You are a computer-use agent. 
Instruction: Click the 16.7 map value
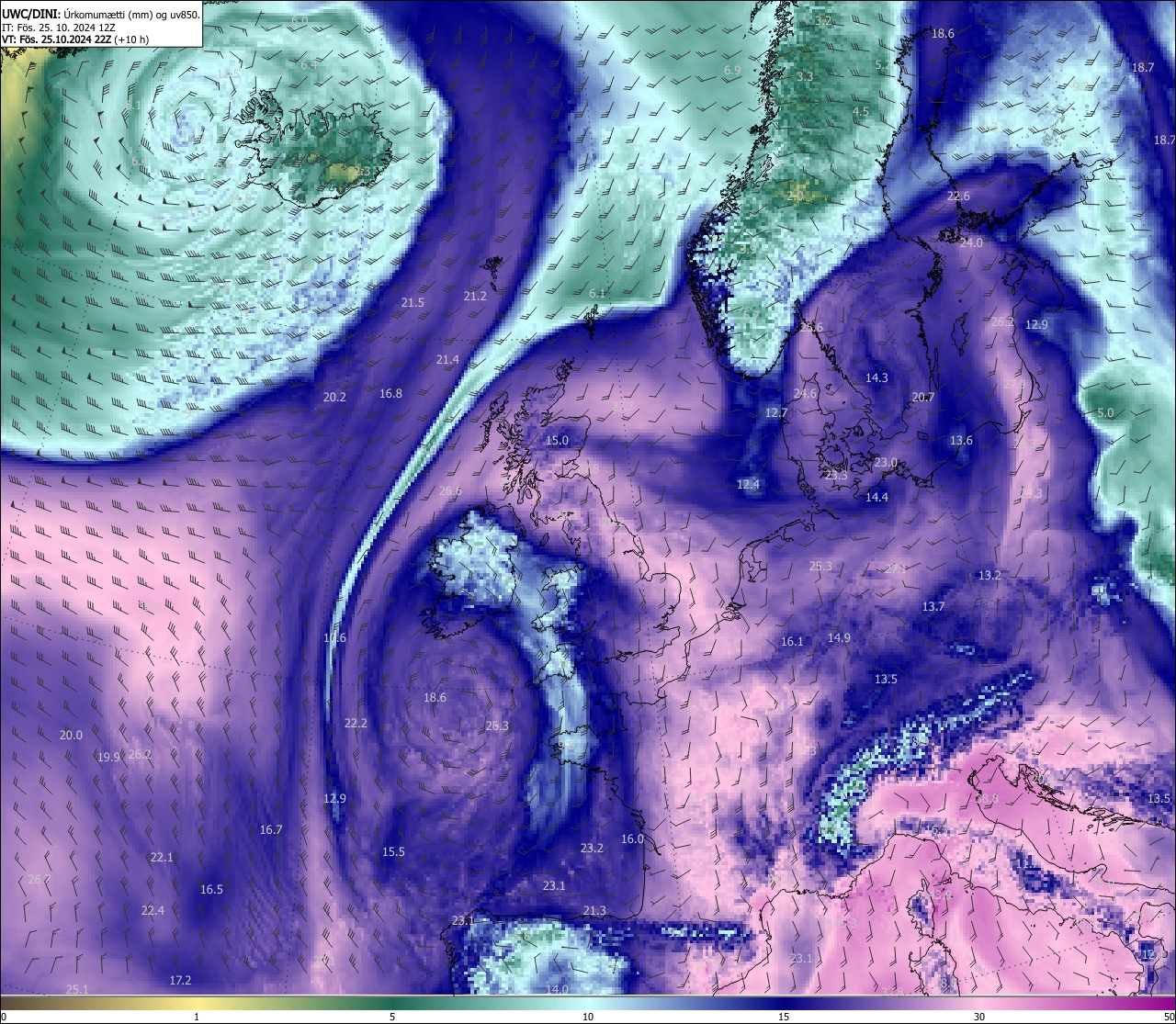point(271,830)
